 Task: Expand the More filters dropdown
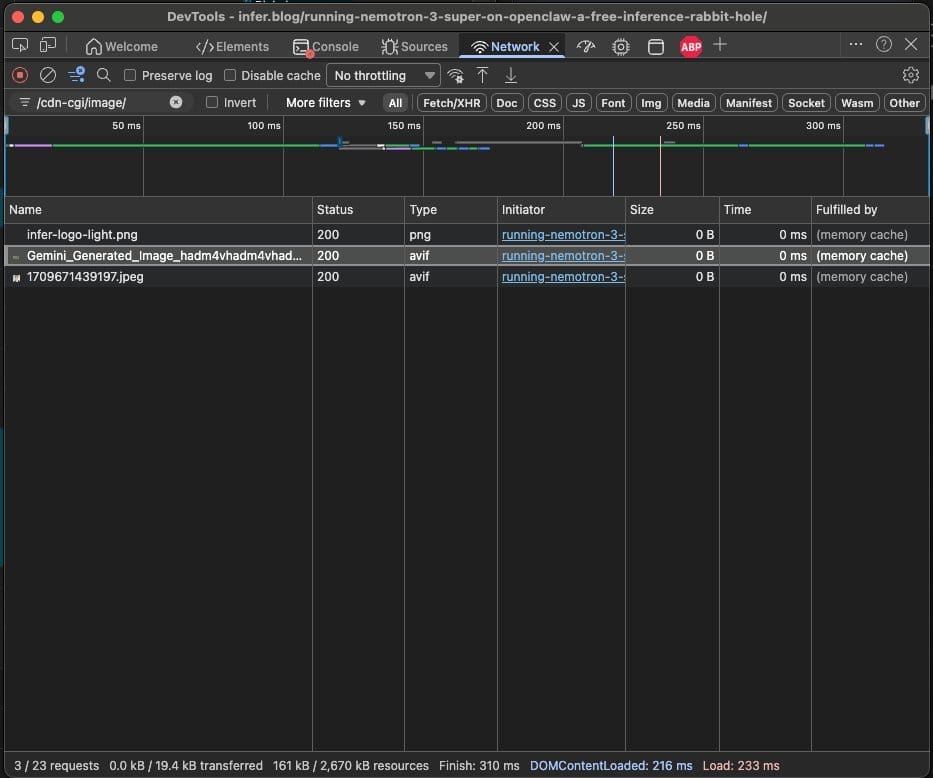click(x=325, y=102)
